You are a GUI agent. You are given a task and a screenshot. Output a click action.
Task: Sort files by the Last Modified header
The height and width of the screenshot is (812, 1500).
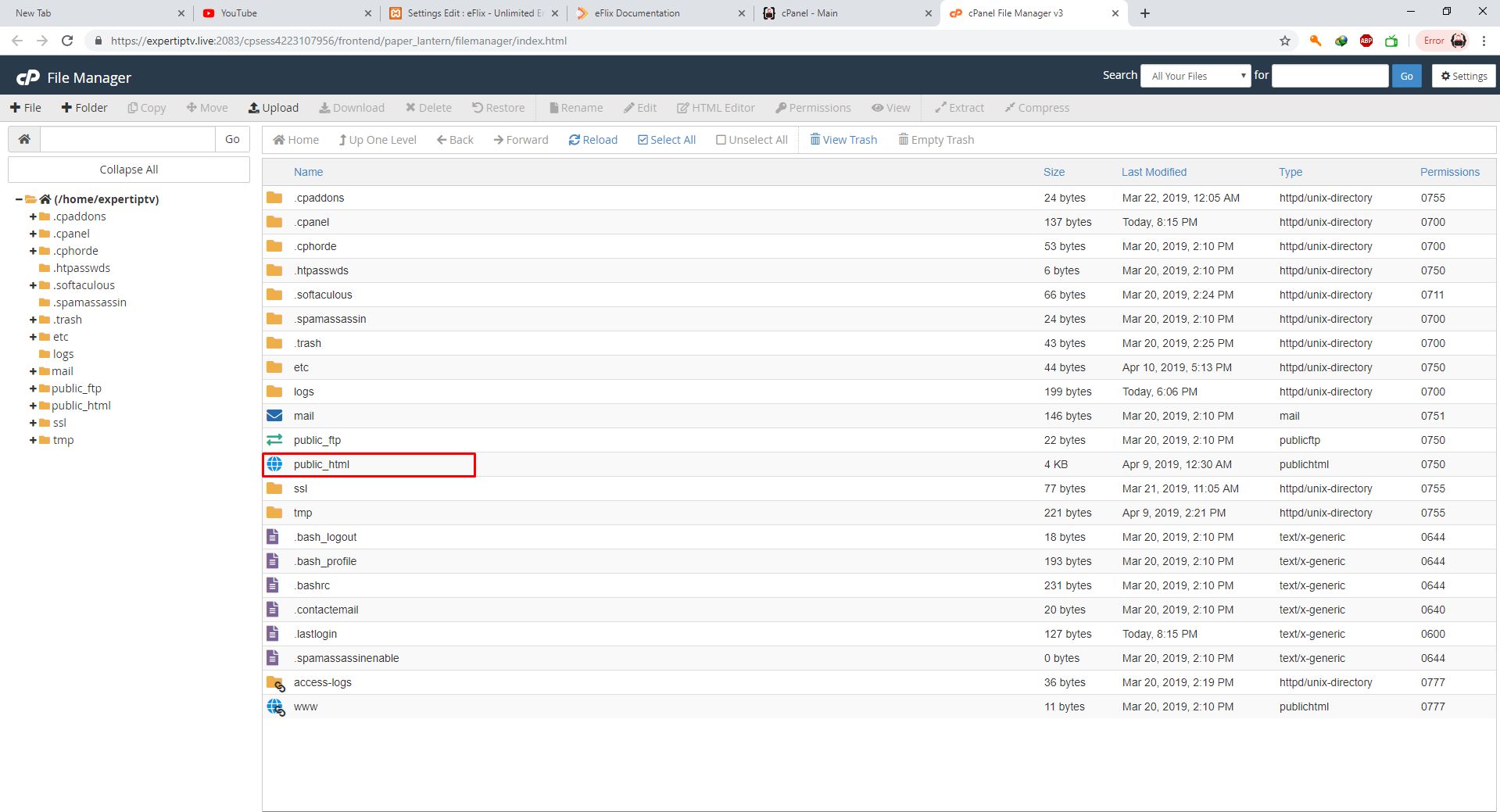[1154, 172]
